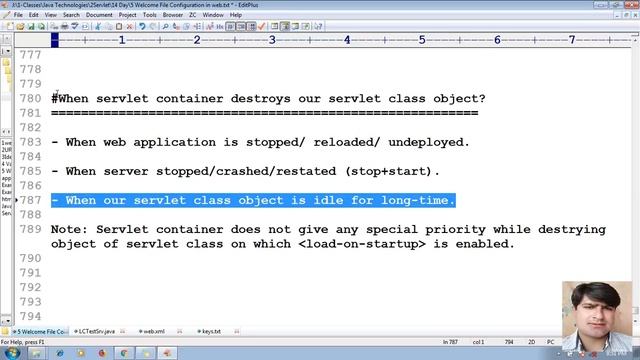The image size is (640, 360).
Task: Click the Copy toolbar icon
Action: (x=108, y=27)
